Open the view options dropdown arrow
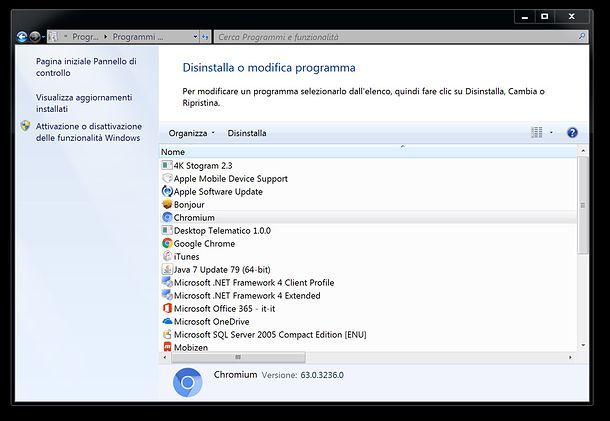This screenshot has width=610, height=421. click(x=551, y=133)
